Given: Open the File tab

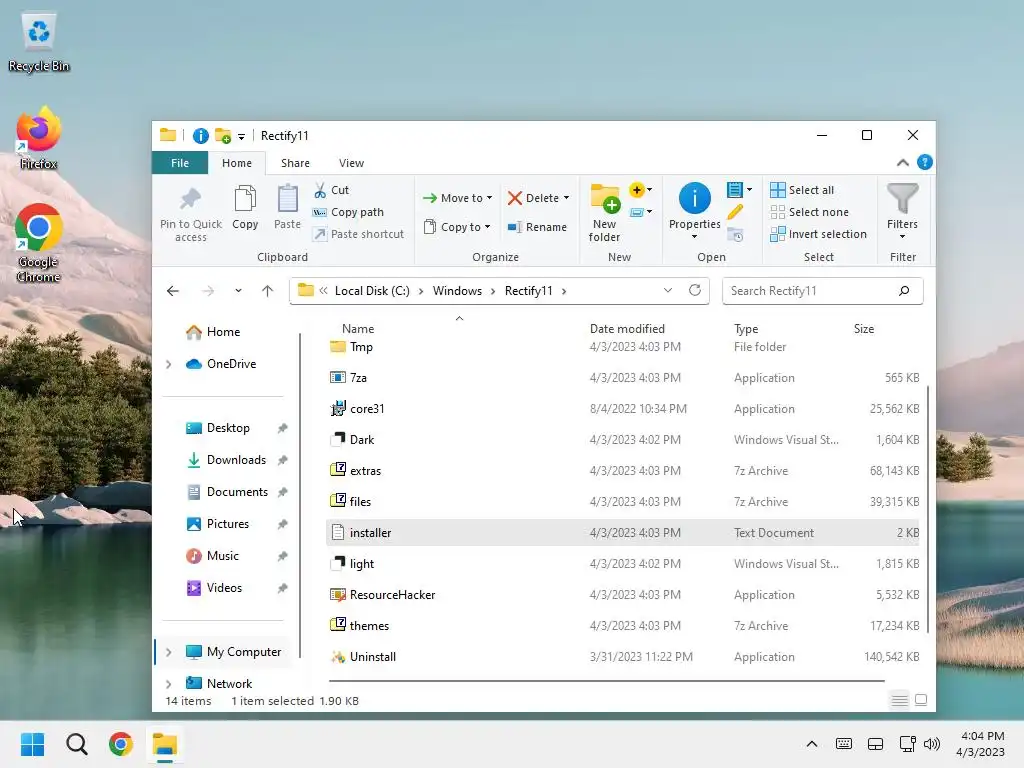Looking at the screenshot, I should click(180, 163).
